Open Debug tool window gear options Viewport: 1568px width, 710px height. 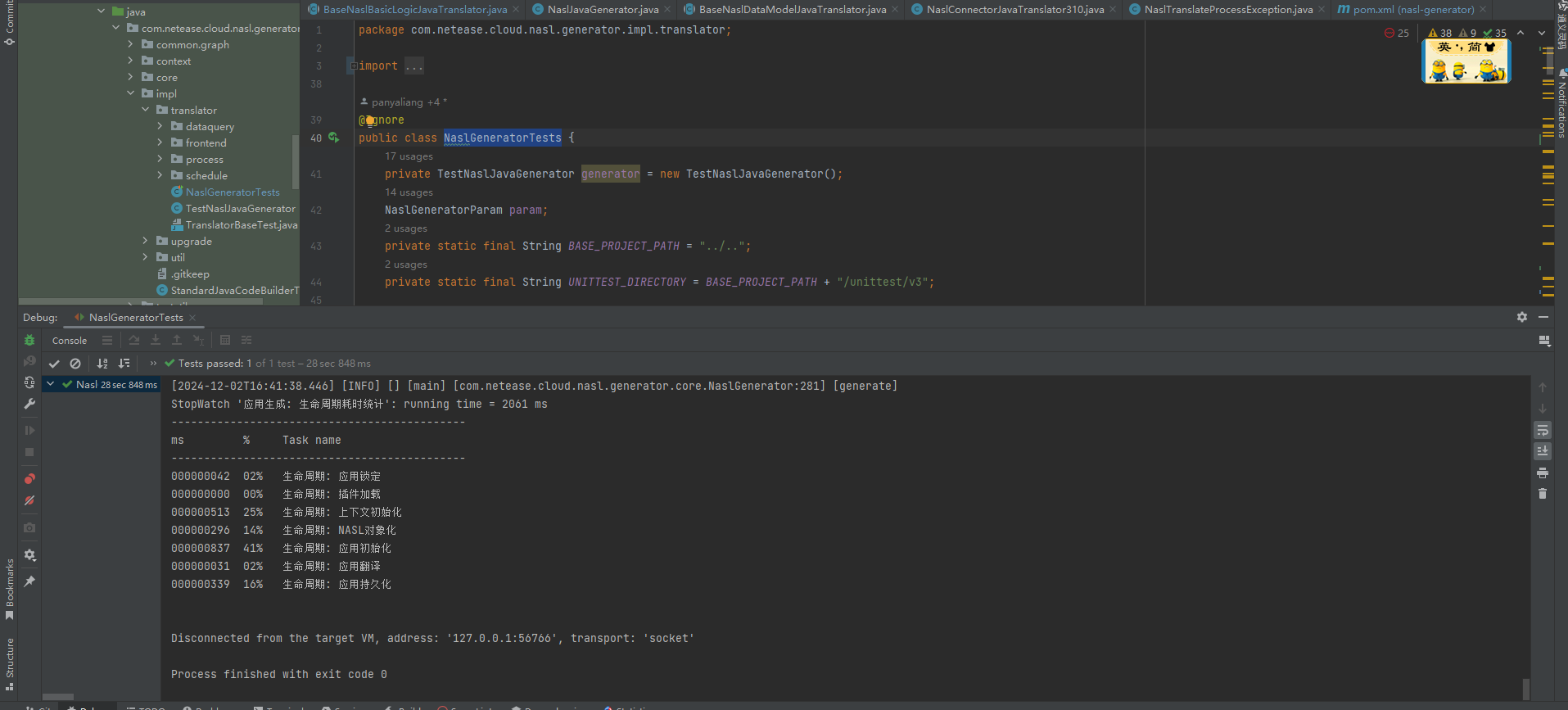point(1521,317)
